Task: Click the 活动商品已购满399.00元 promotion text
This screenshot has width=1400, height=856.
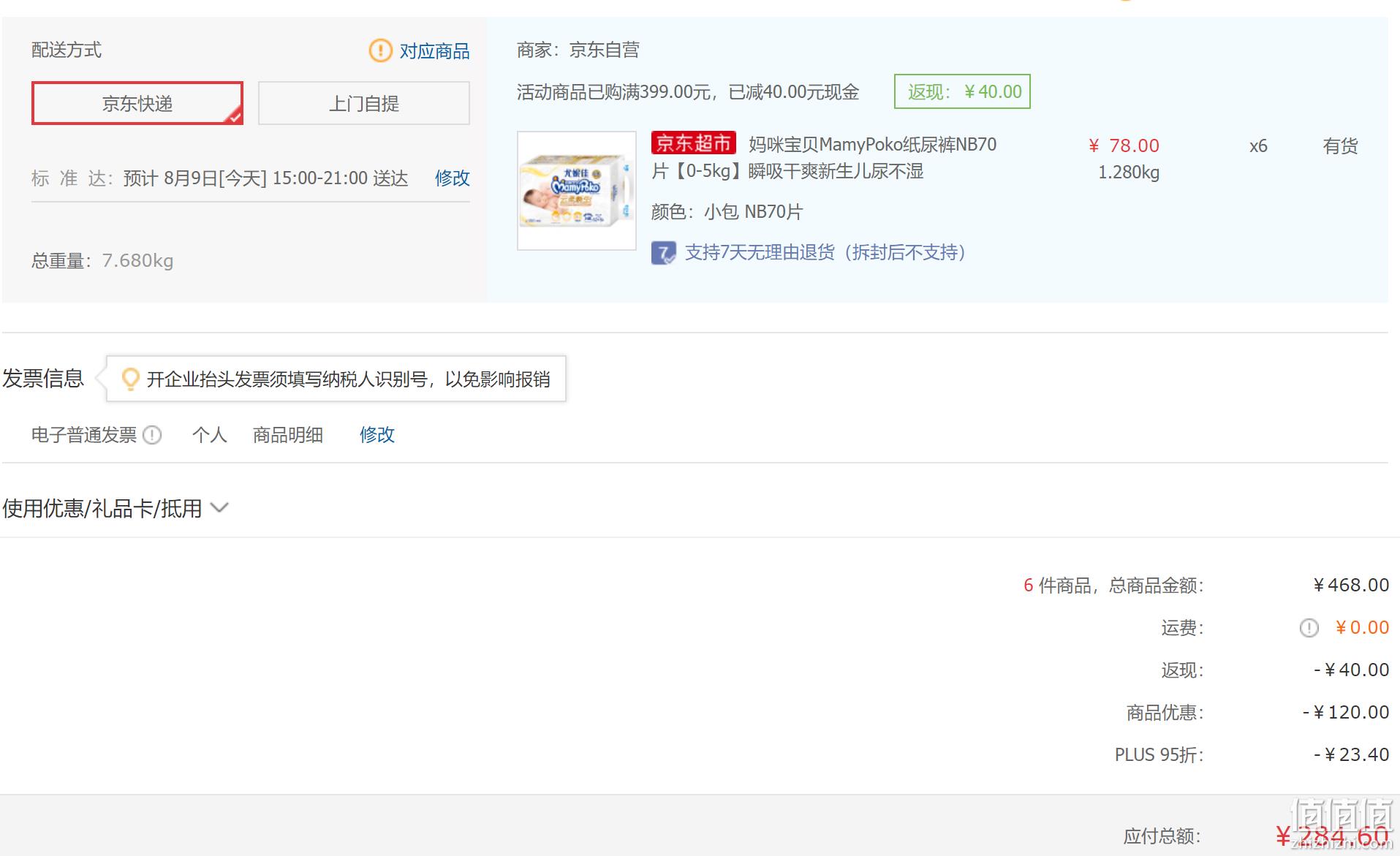Action: point(688,92)
